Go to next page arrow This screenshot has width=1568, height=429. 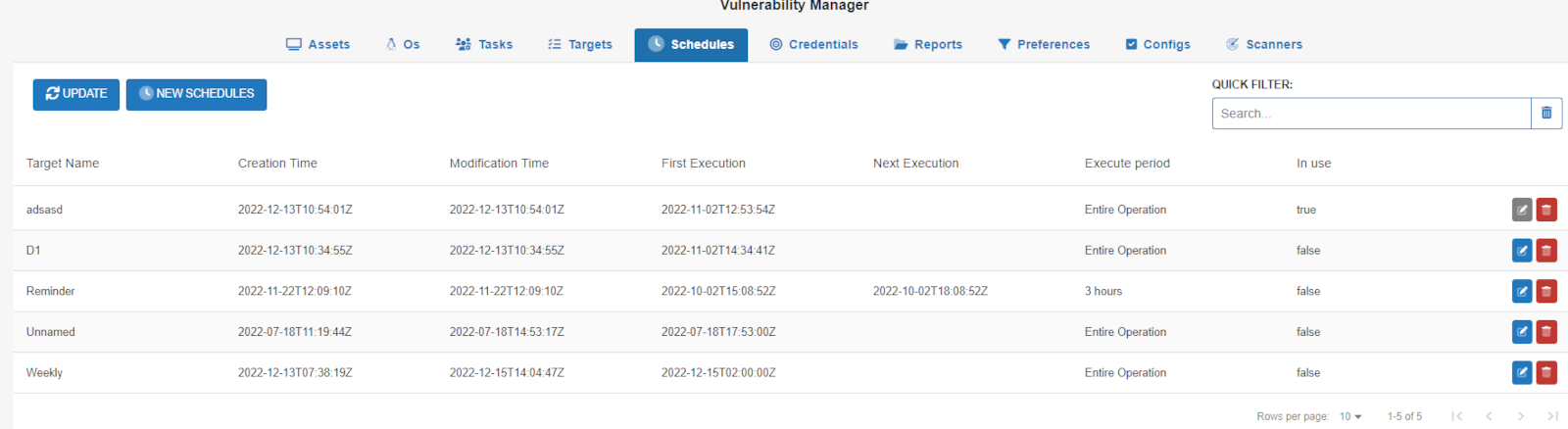(x=1520, y=416)
